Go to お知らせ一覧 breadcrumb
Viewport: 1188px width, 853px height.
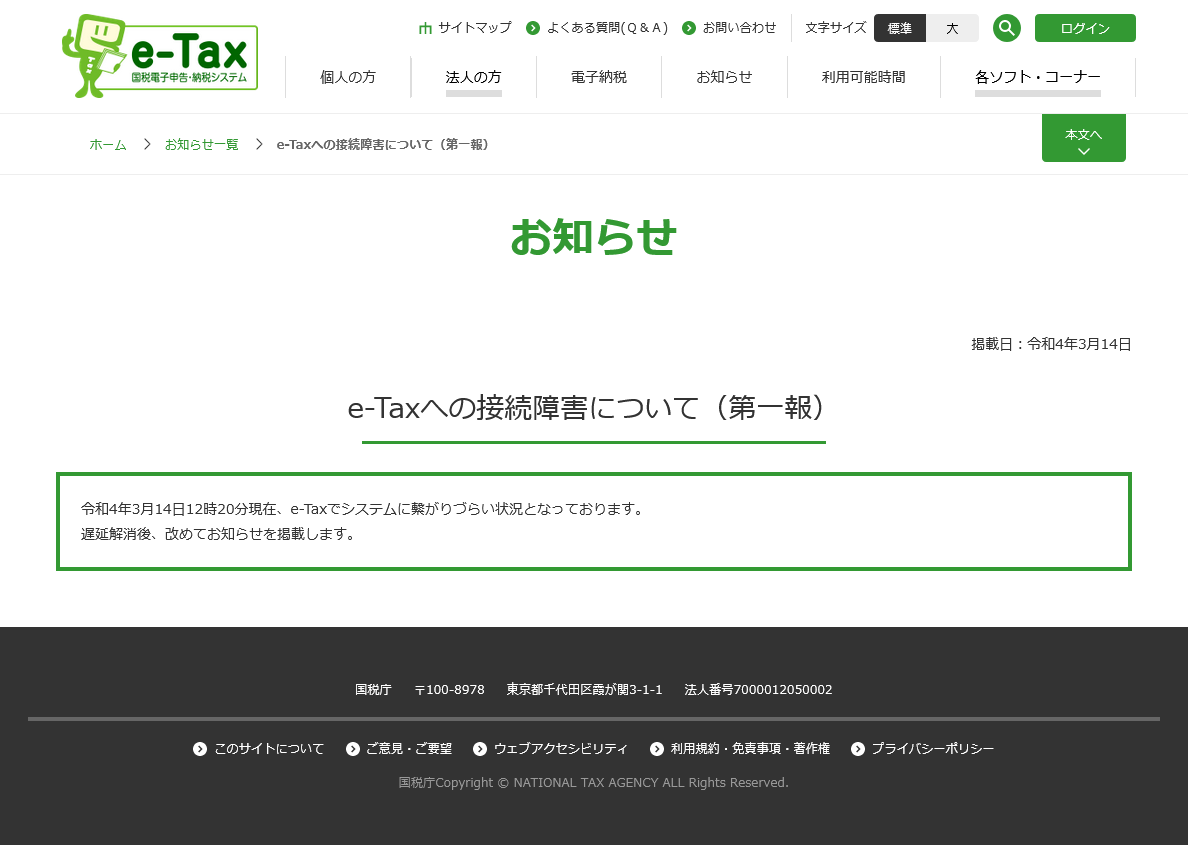click(201, 145)
